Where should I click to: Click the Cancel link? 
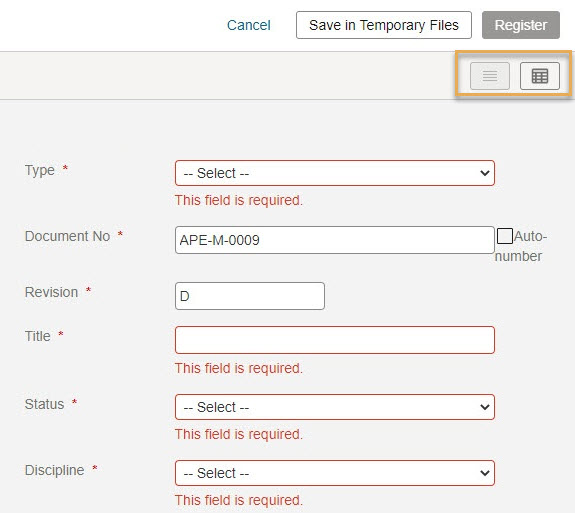coord(249,25)
